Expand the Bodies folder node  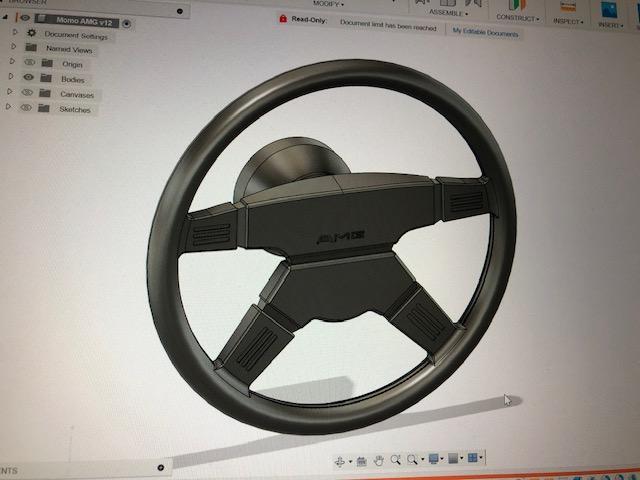click(x=11, y=76)
